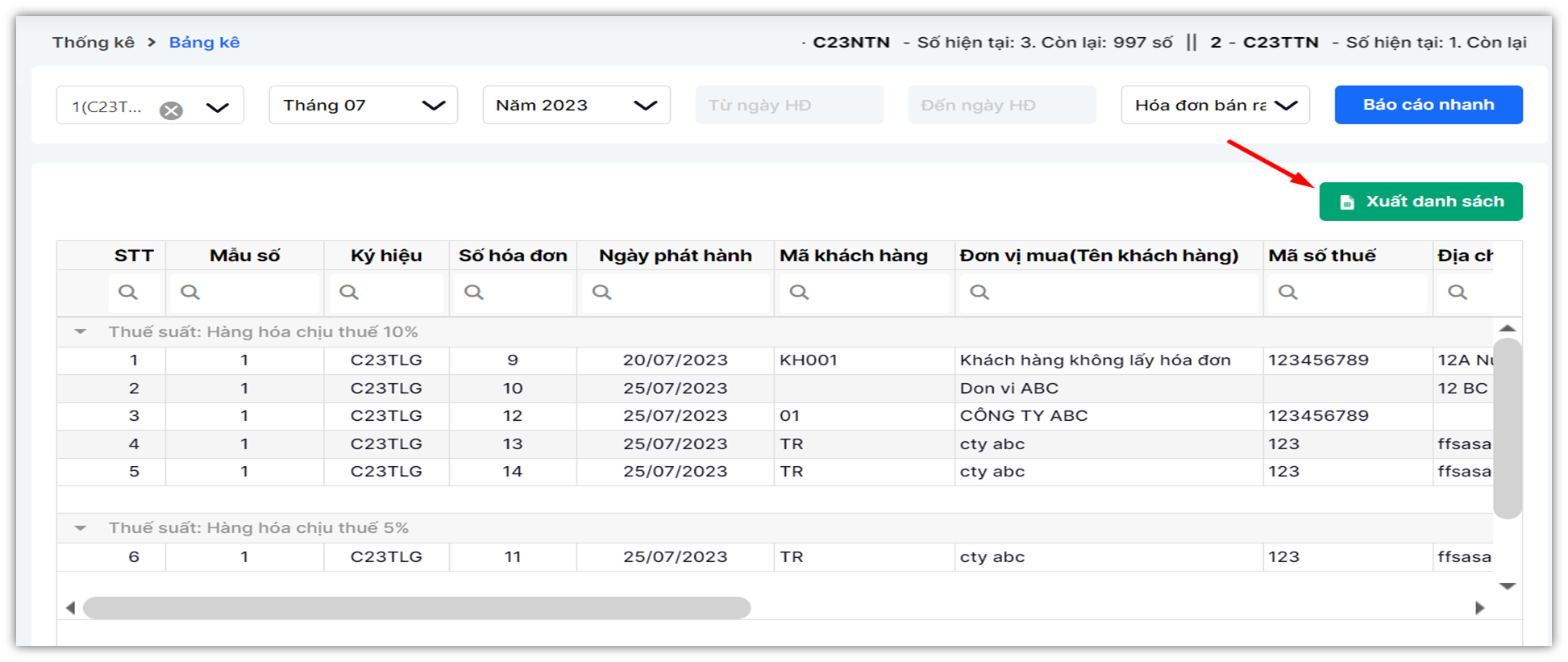The image size is (1568, 662).
Task: Click search icon in Ký hiệu filter
Action: click(349, 292)
